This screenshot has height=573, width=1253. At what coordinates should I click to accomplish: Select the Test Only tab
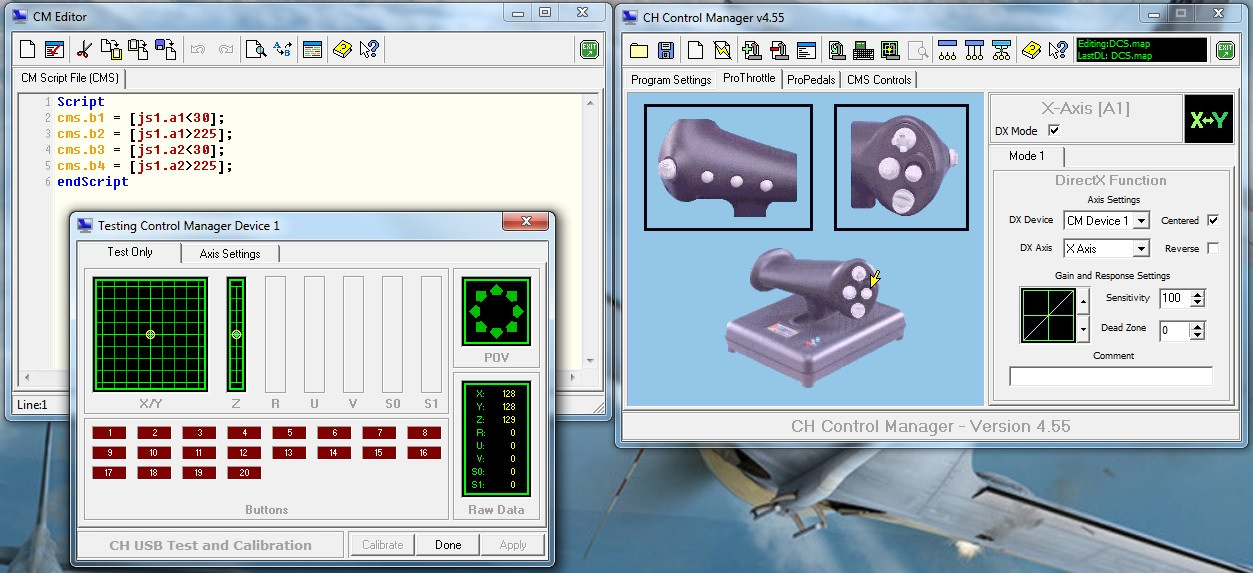click(x=130, y=252)
